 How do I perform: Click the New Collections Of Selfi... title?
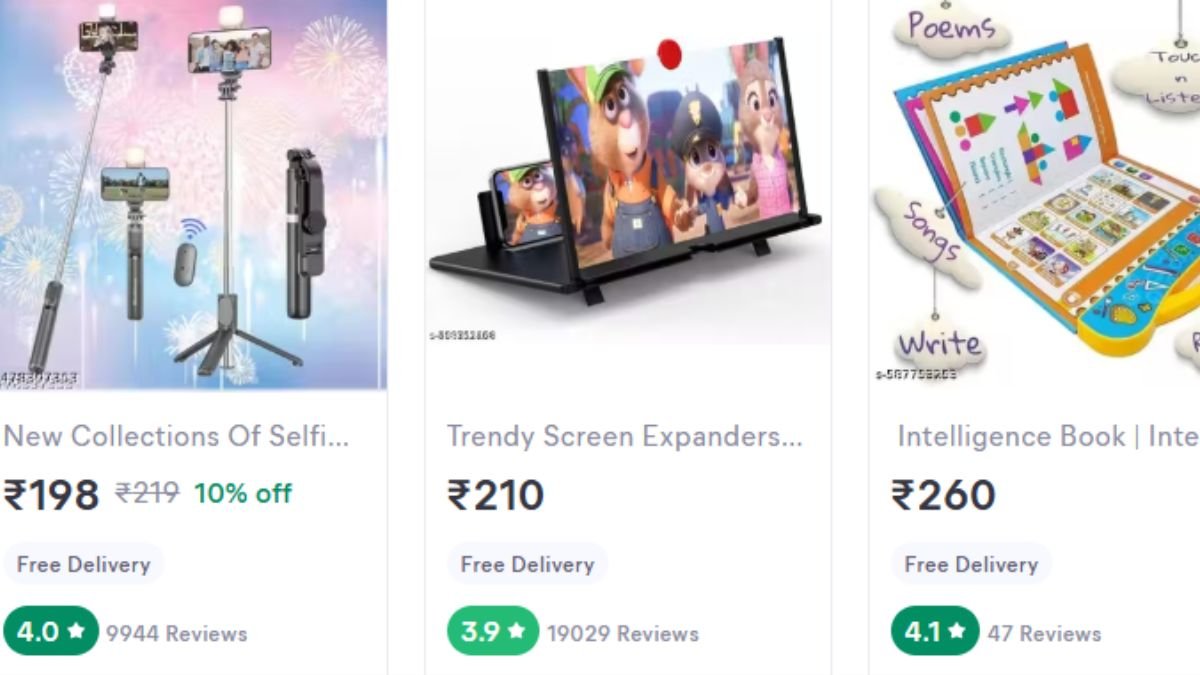(x=176, y=436)
